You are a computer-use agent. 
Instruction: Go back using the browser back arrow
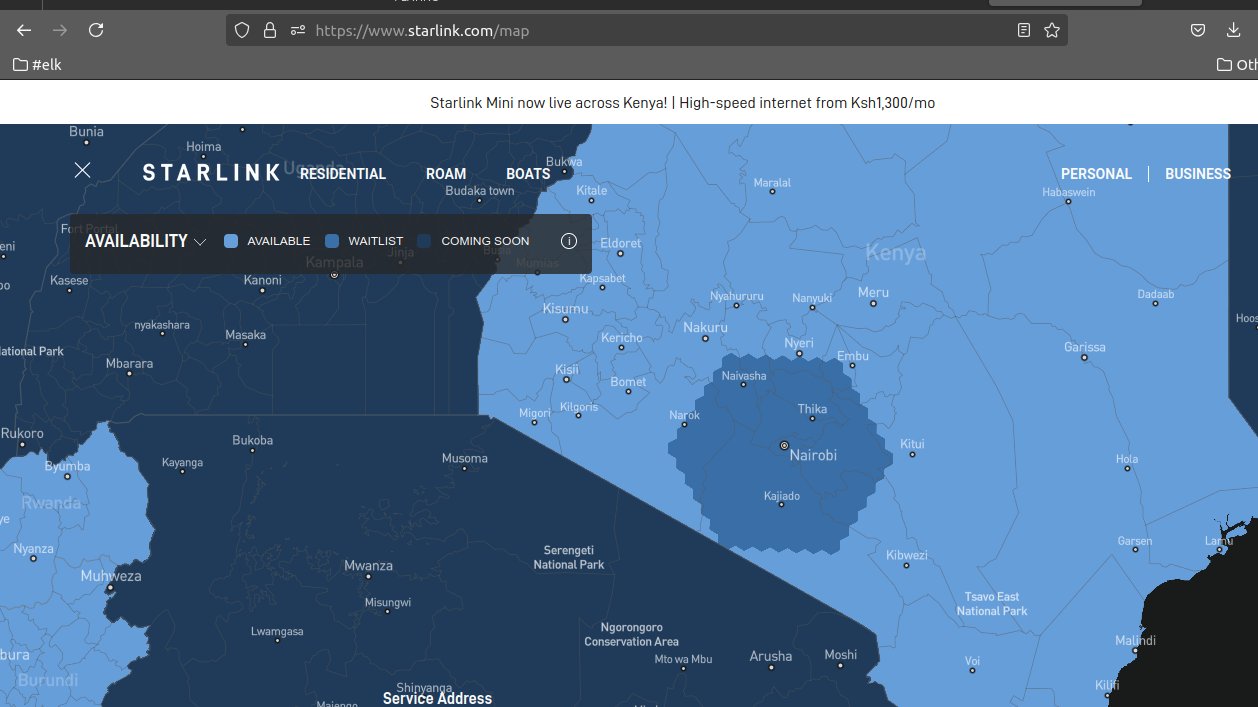pyautogui.click(x=24, y=30)
